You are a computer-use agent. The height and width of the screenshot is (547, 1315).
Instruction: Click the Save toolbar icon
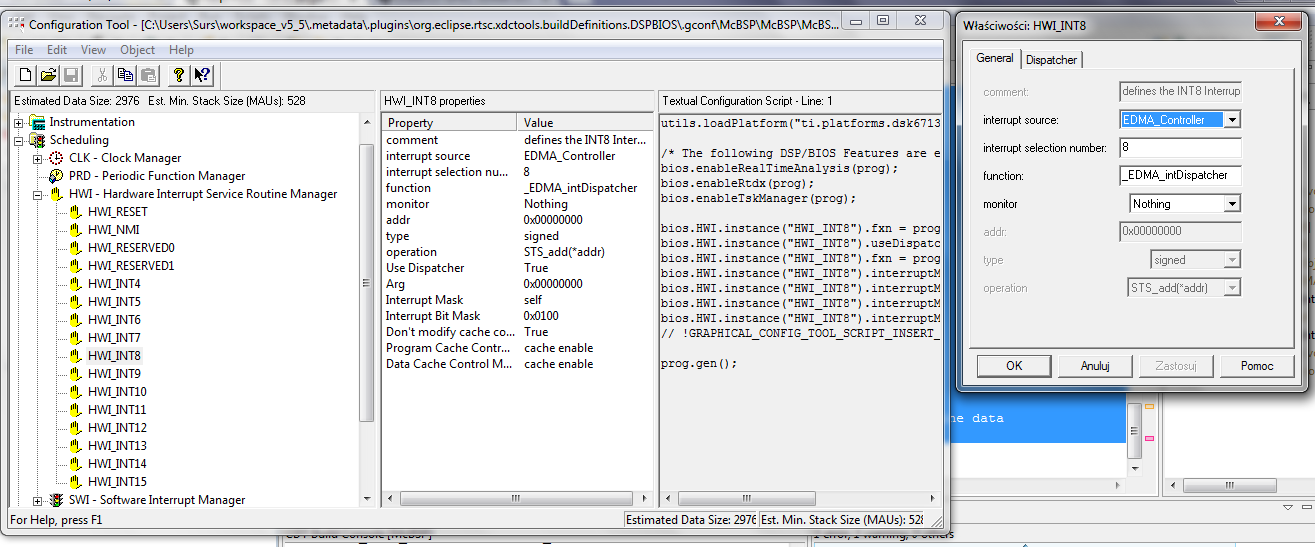[71, 75]
